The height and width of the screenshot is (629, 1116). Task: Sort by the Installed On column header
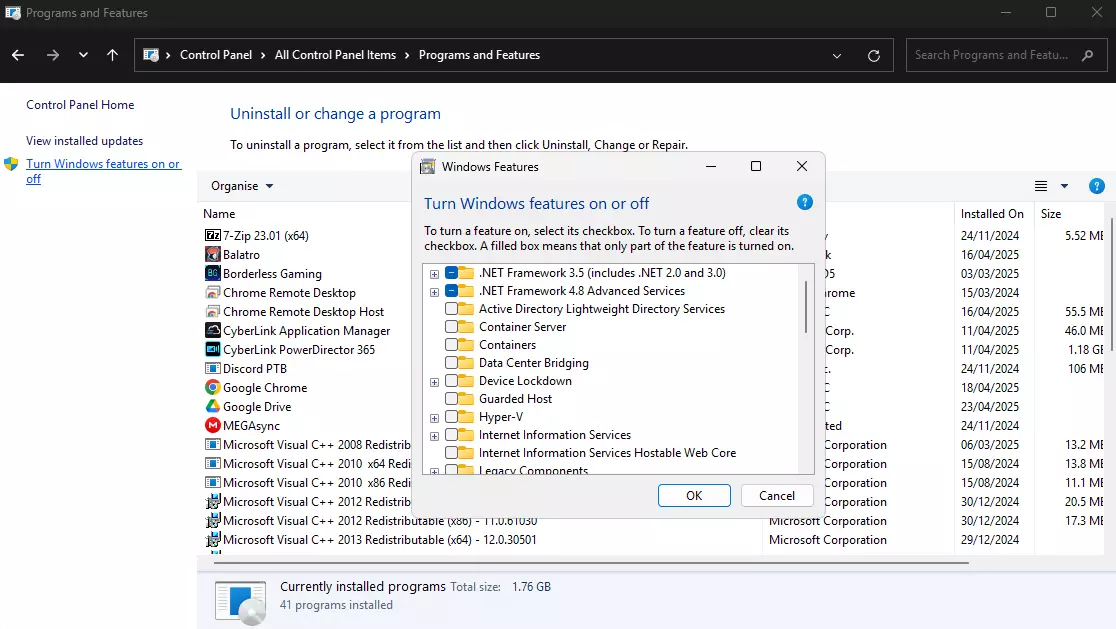pos(992,213)
